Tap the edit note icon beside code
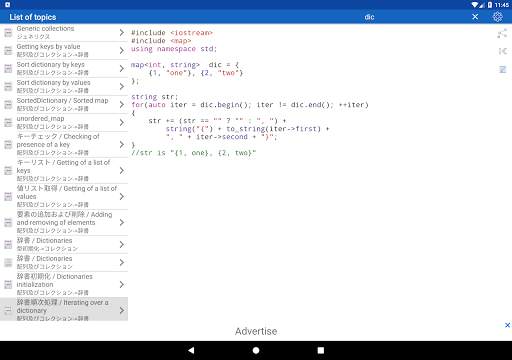512x360 pixels. coord(502,69)
